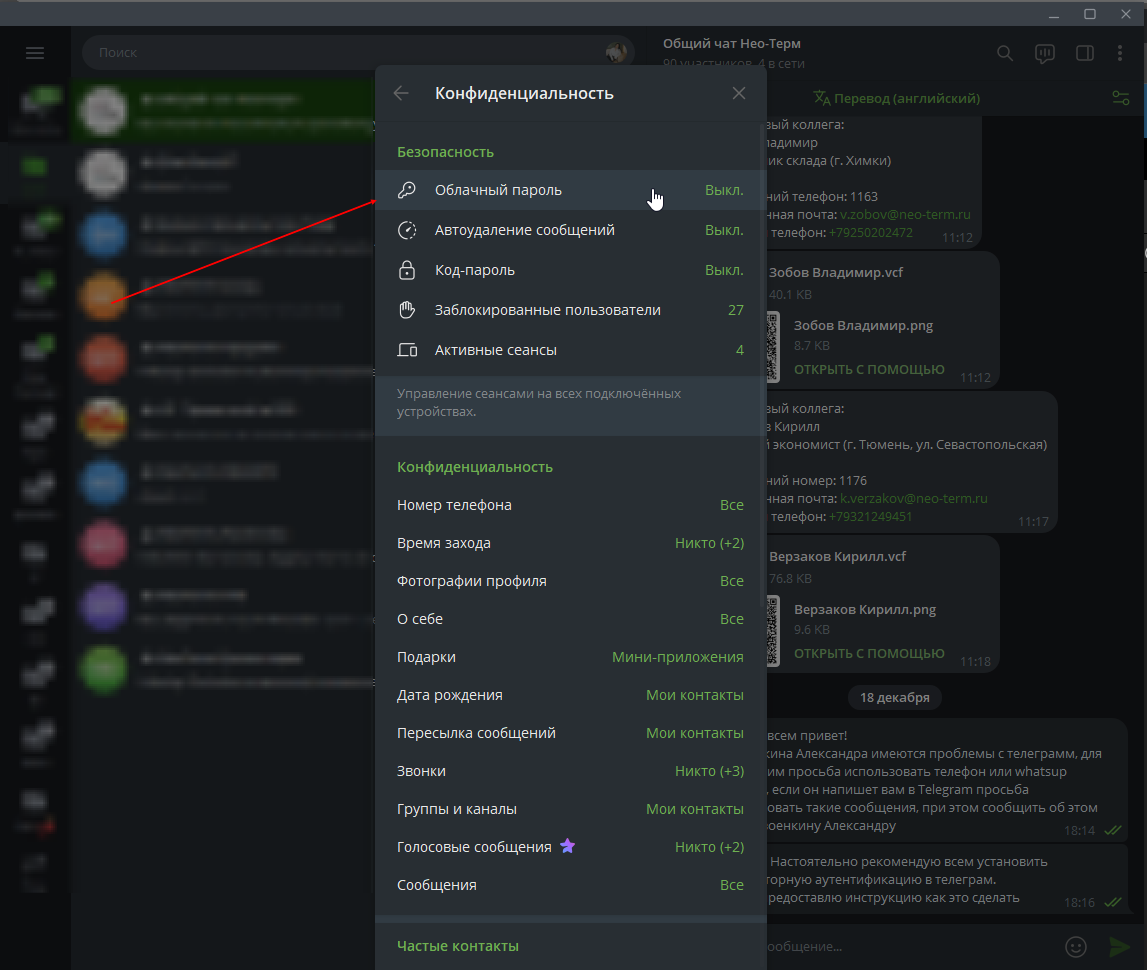Change the Номер телефона privacy setting
Viewport: 1147px width, 970px height.
pos(571,505)
